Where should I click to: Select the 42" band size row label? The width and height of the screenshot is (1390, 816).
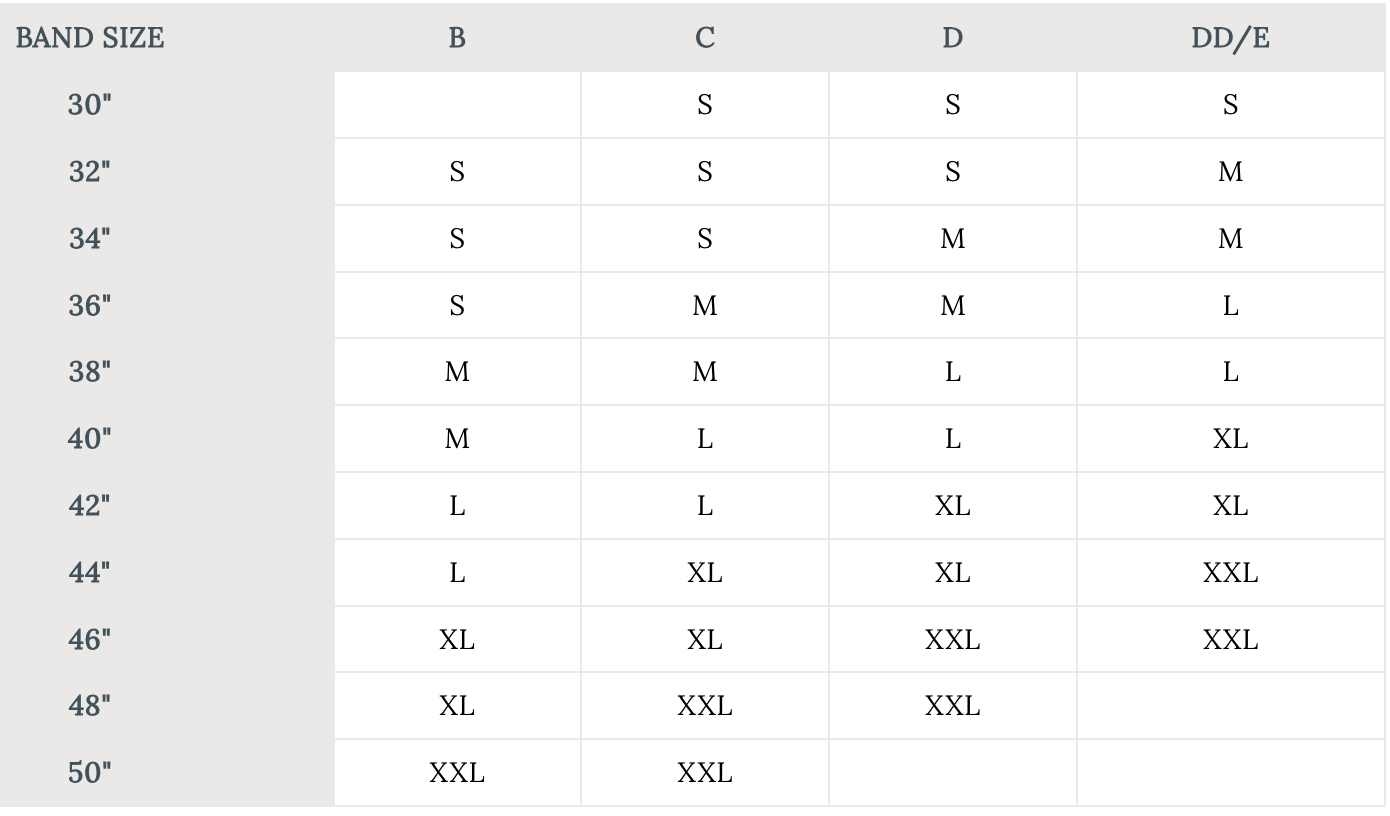coord(90,506)
